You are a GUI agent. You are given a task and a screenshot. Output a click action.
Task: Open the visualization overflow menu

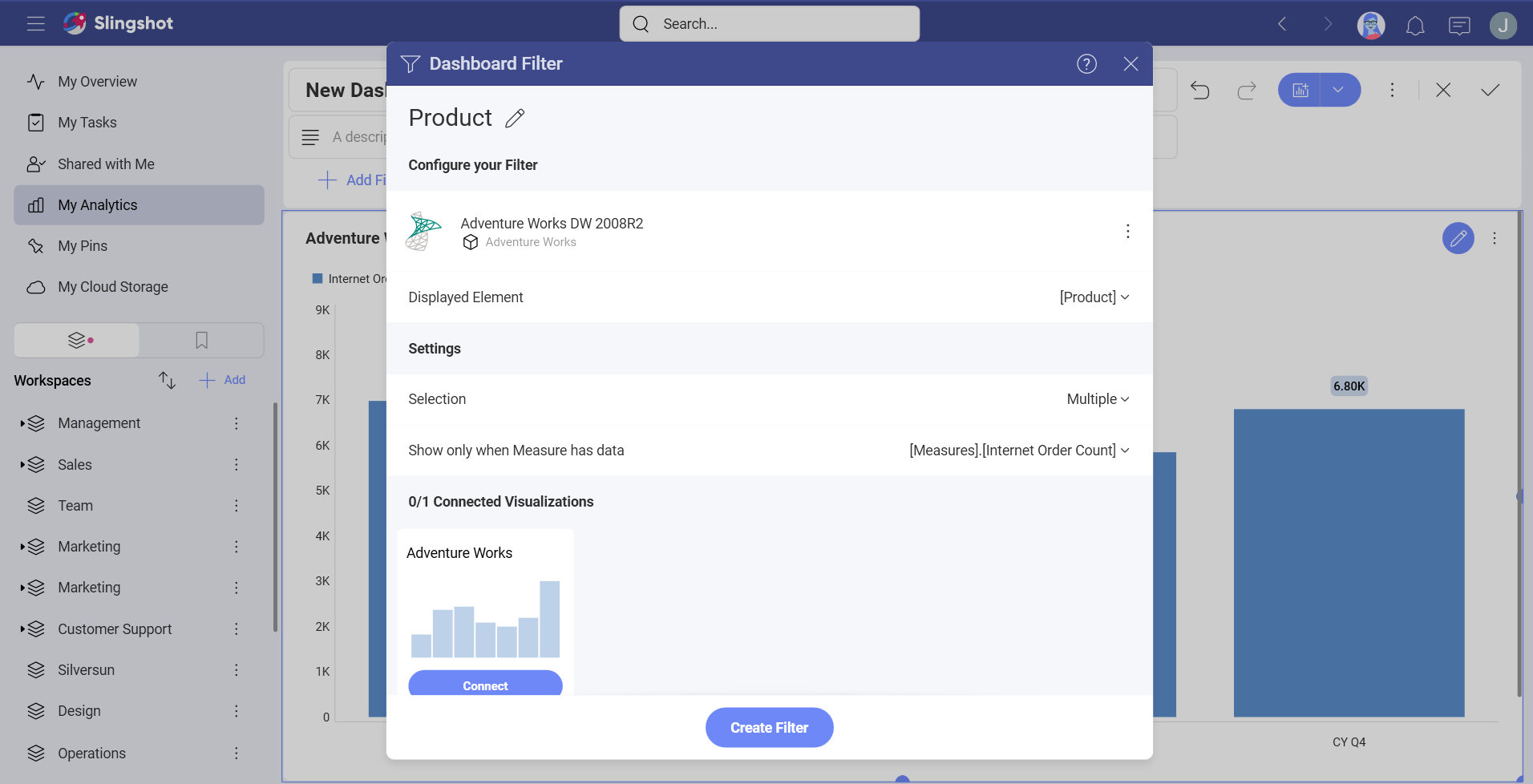pyautogui.click(x=1495, y=238)
